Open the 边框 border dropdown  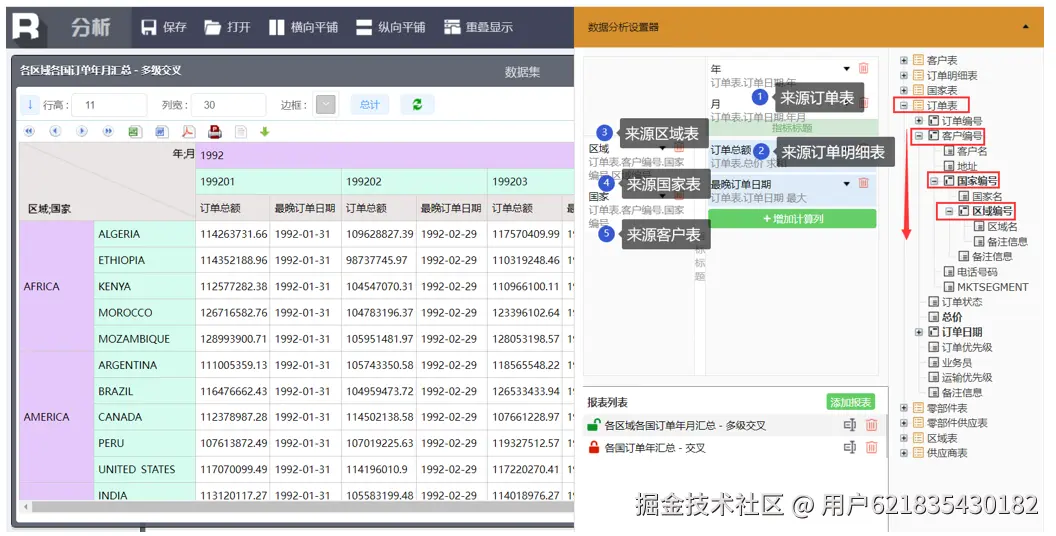[x=325, y=104]
